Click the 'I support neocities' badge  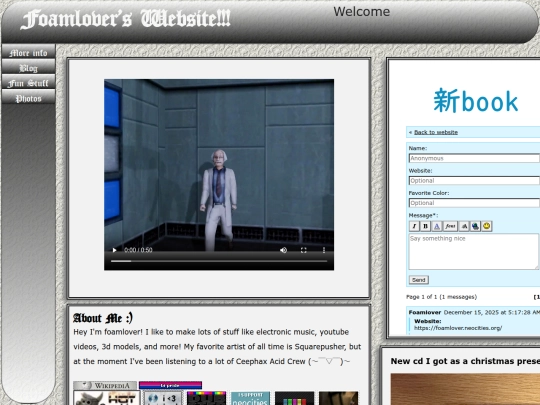[250, 398]
